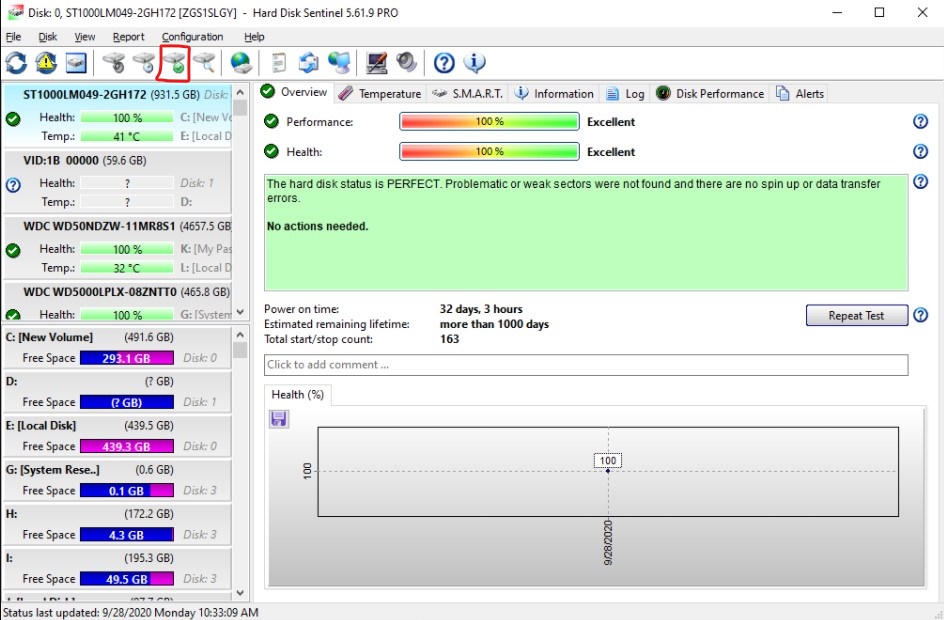Save the health graph using floppy icon
Viewport: 944px width, 620px height.
278,418
